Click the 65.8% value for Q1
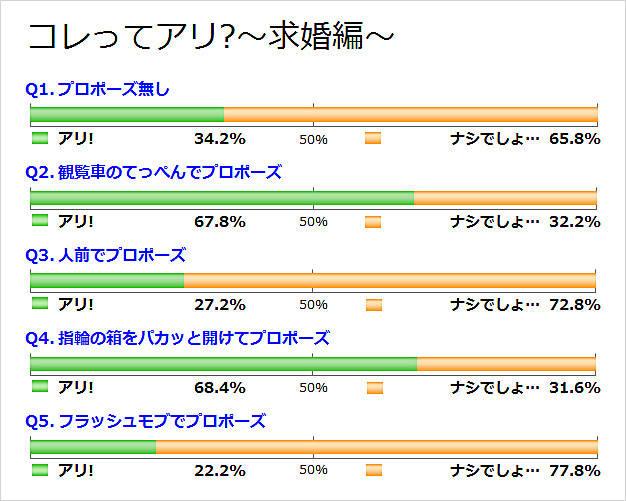The width and height of the screenshot is (626, 501). pos(574,139)
